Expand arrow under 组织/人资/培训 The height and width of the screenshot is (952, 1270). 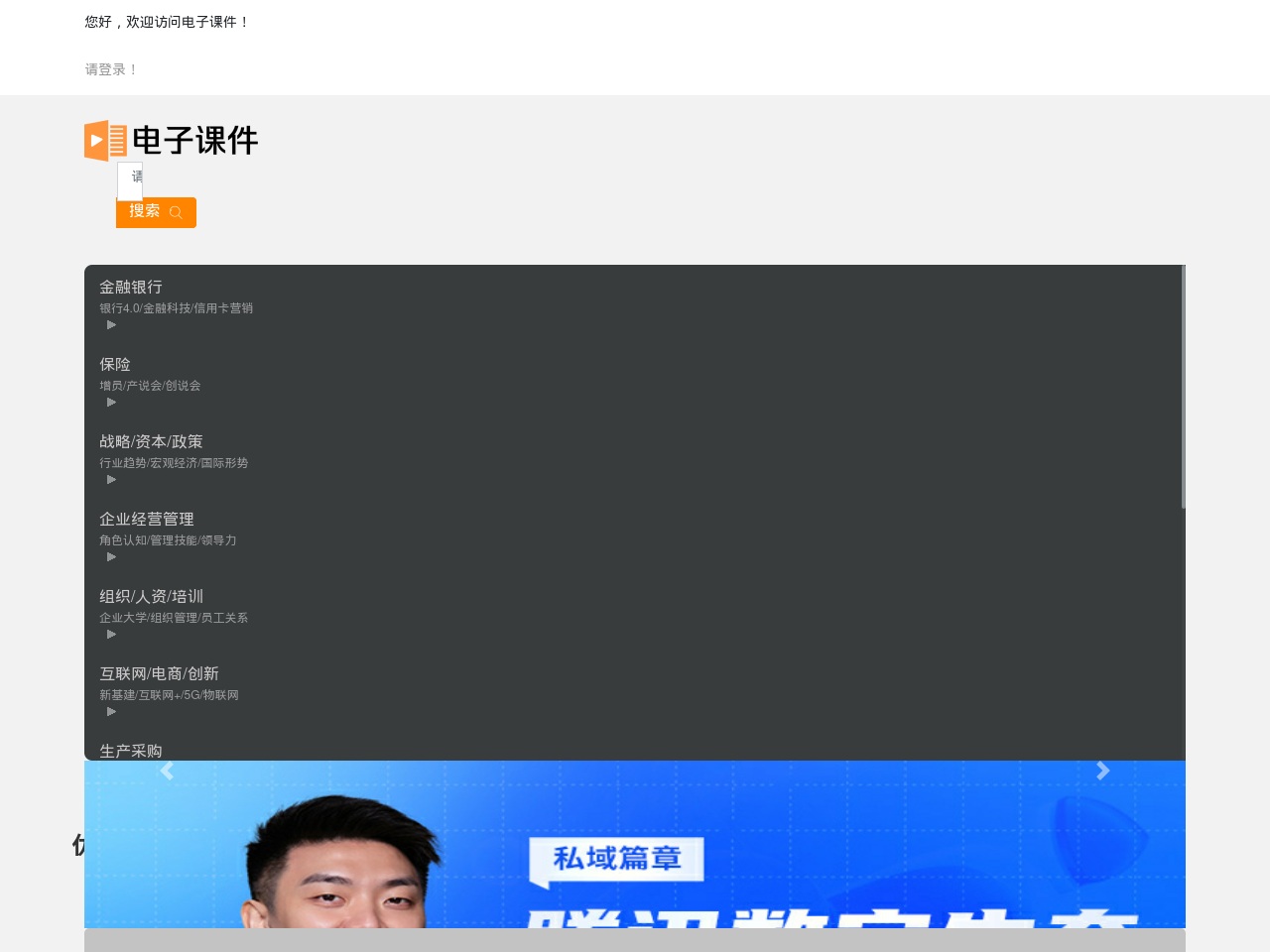pos(112,634)
